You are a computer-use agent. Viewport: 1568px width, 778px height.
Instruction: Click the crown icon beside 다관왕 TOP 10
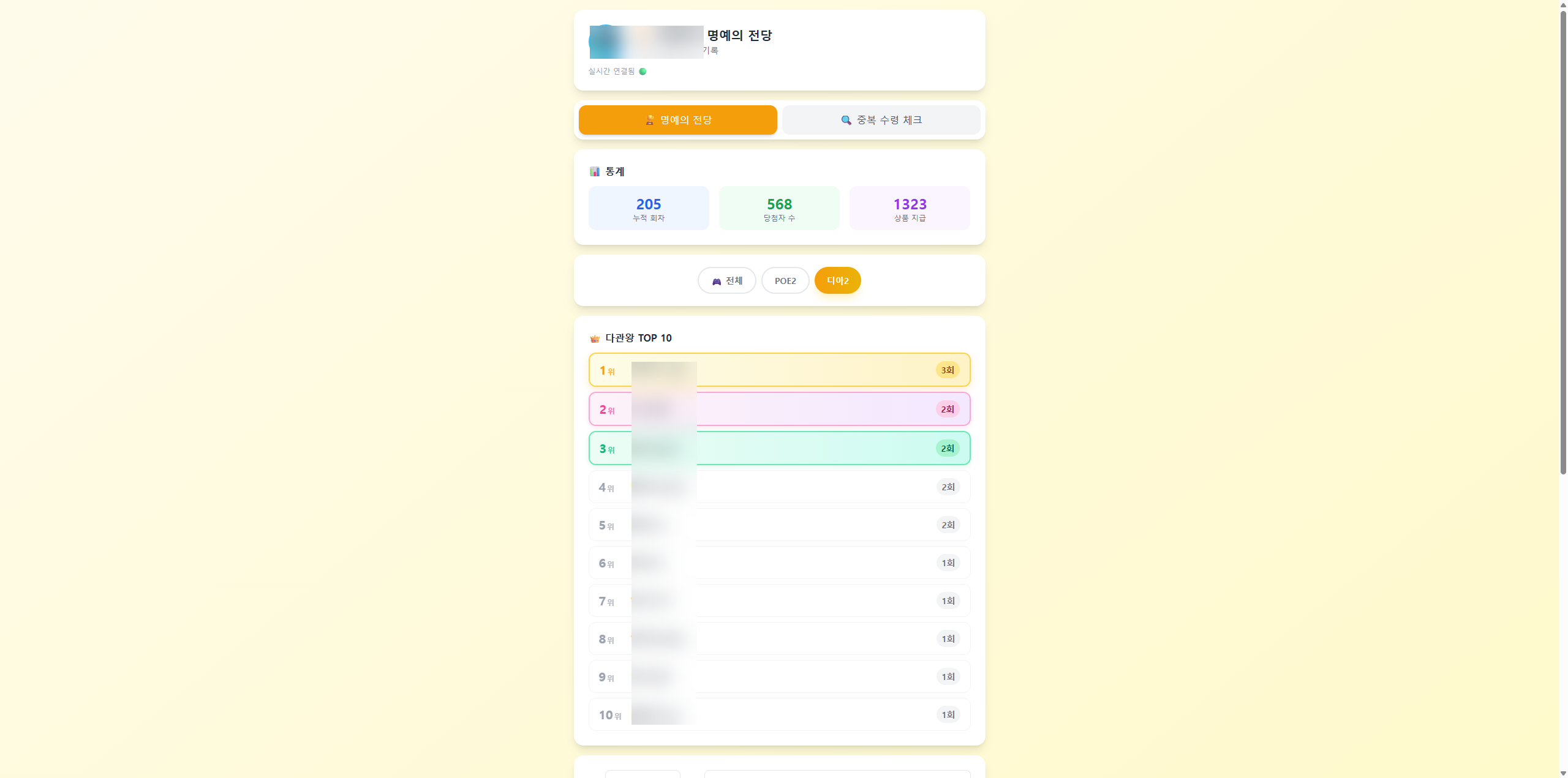pos(595,338)
